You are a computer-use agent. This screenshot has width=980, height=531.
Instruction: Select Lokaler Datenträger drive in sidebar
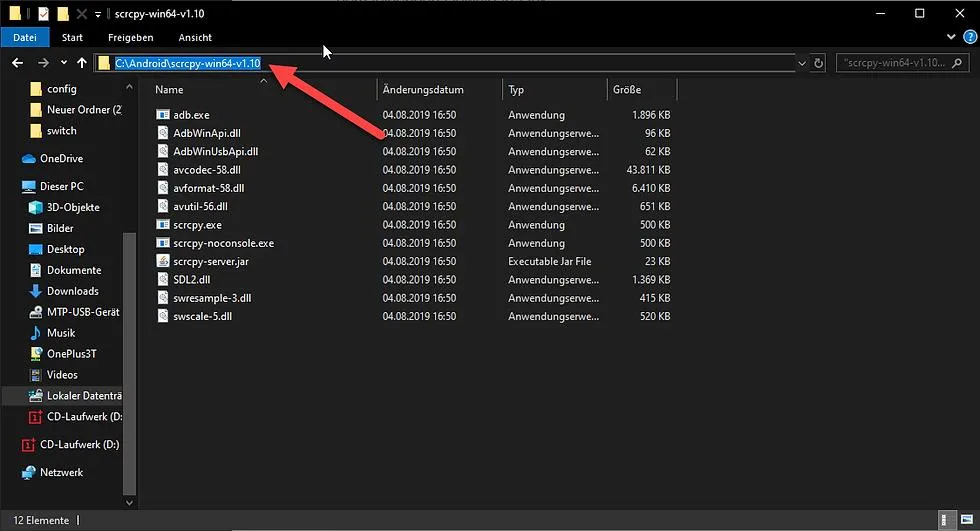click(x=84, y=396)
